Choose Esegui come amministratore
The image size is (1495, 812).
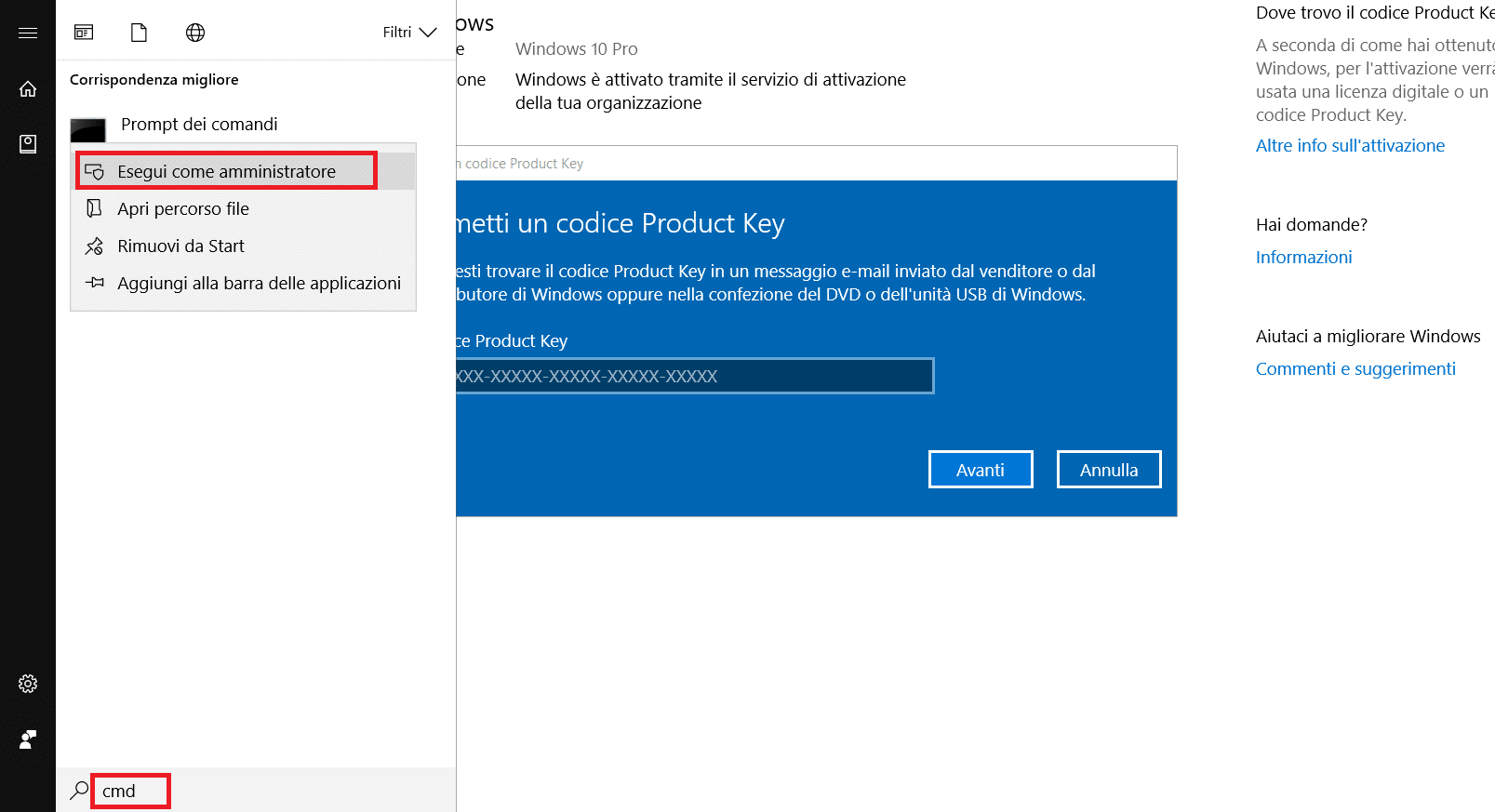[244, 171]
